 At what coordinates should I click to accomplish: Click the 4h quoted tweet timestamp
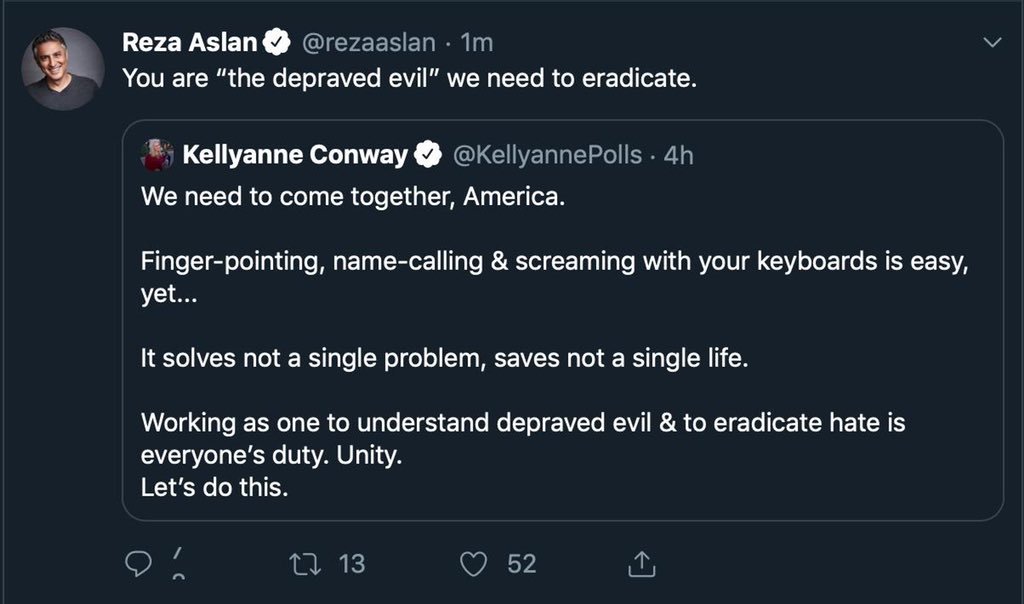pyautogui.click(x=678, y=155)
